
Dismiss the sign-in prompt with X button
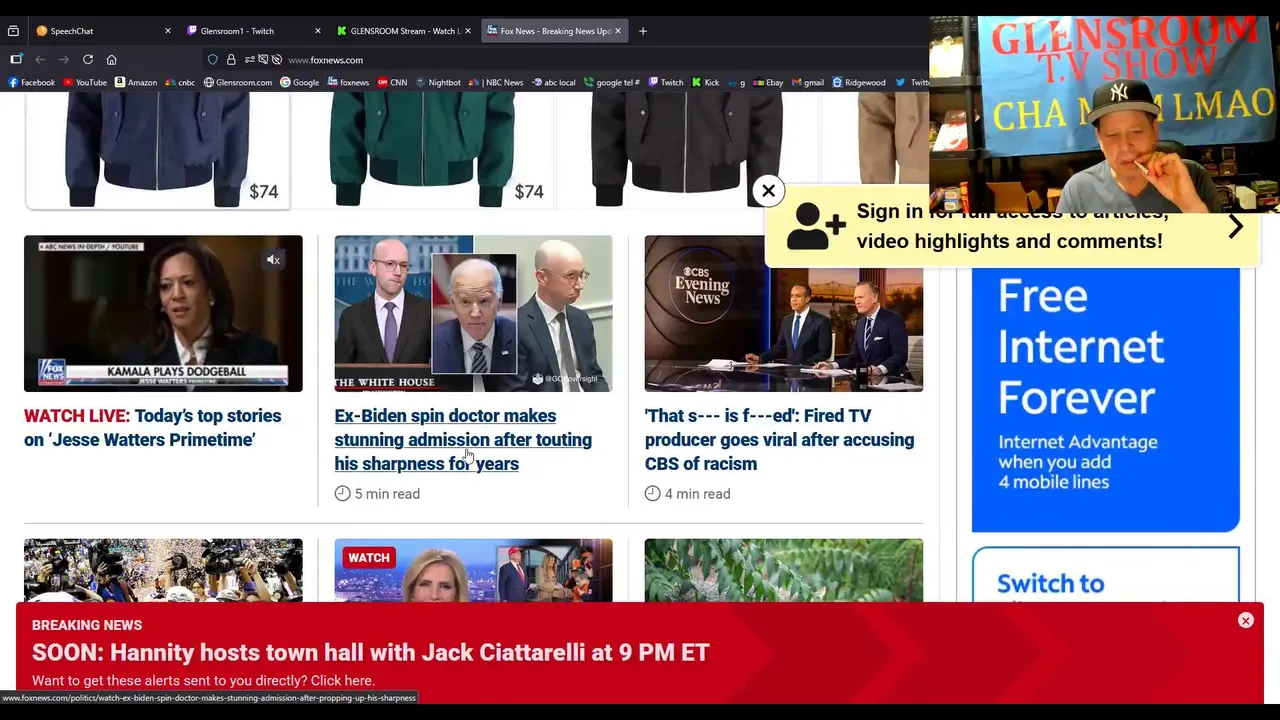768,190
